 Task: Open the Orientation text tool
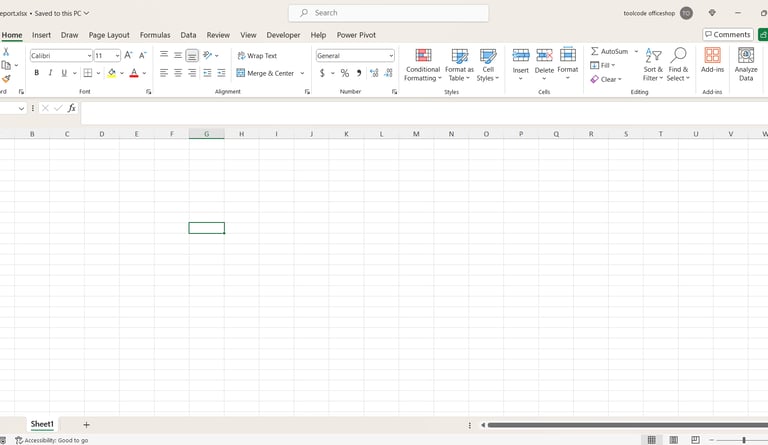(208, 55)
